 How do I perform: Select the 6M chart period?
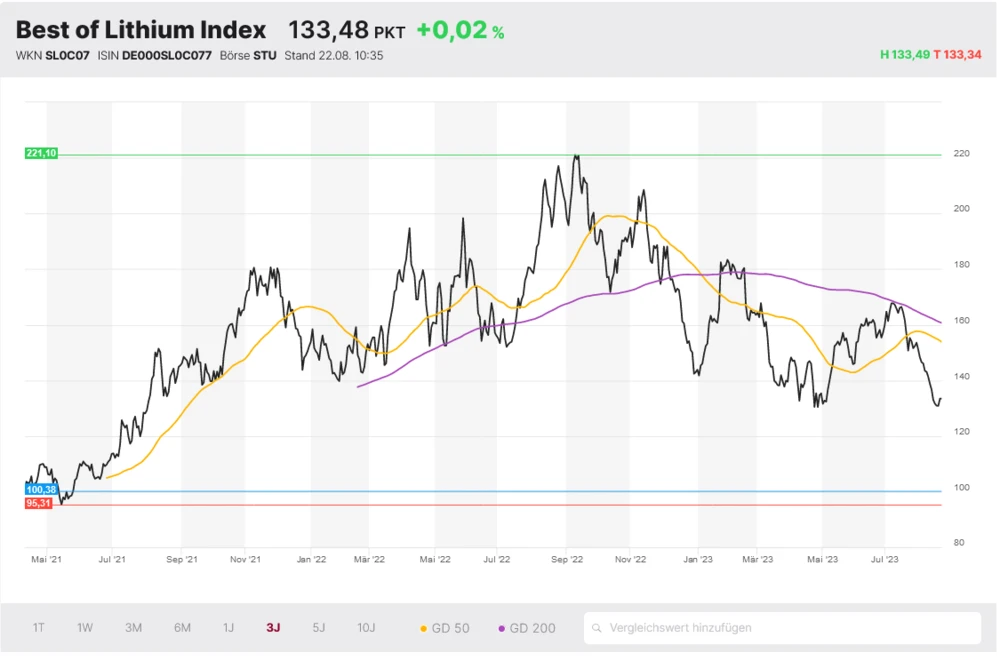coord(182,628)
